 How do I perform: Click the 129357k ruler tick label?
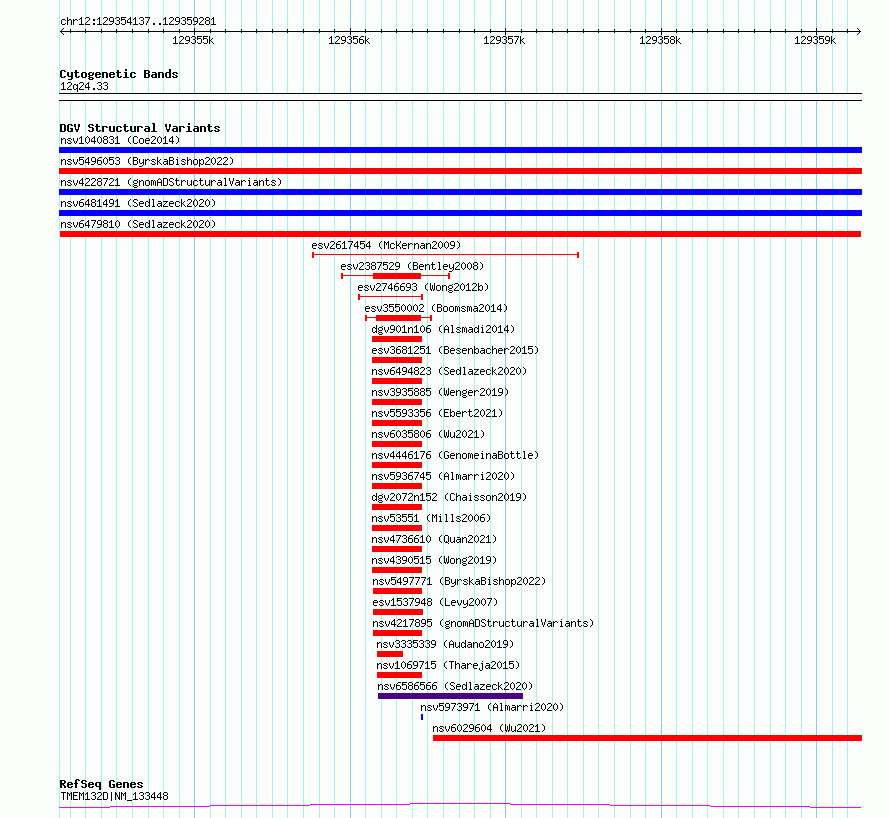pos(504,40)
